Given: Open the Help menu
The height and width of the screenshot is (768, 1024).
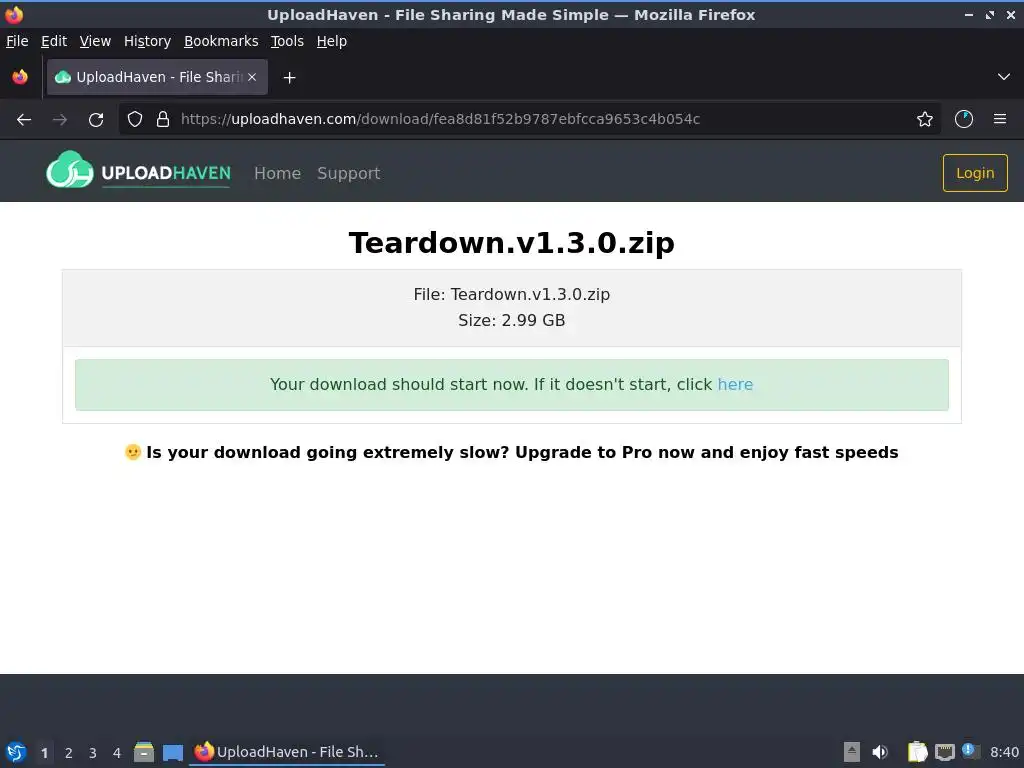Looking at the screenshot, I should click(332, 41).
